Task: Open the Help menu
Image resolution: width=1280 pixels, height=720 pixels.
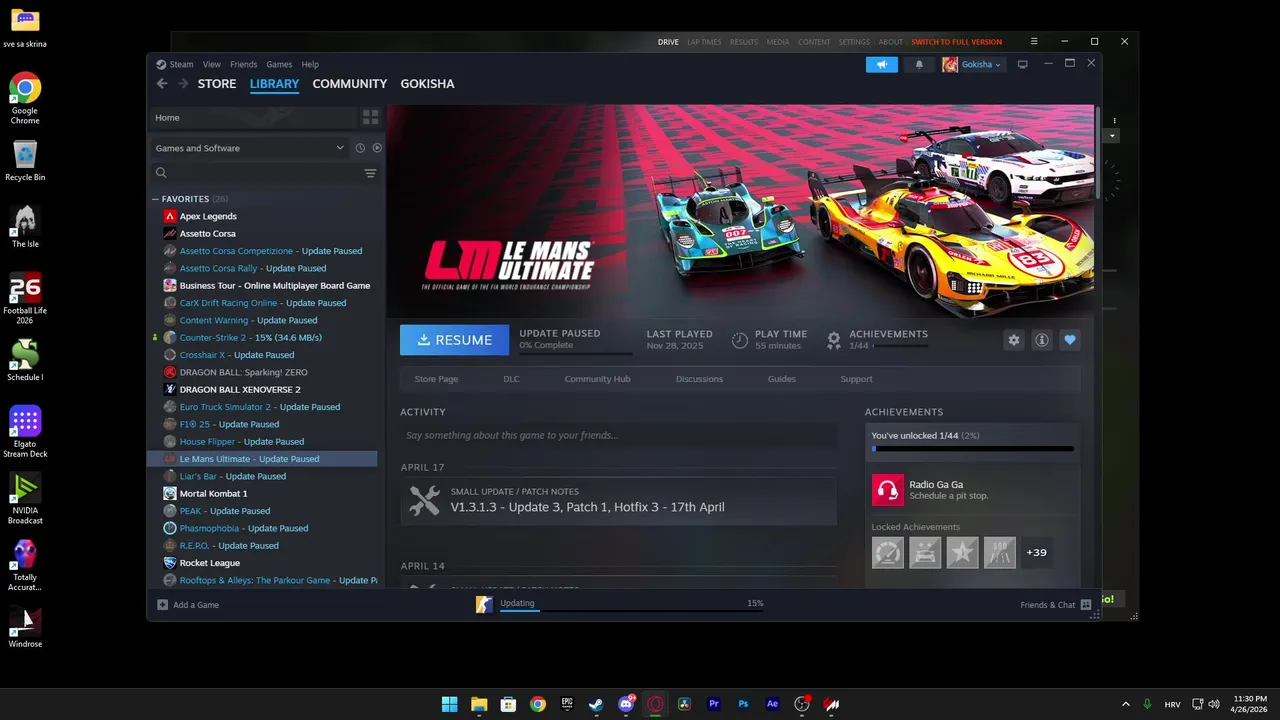Action: point(310,64)
